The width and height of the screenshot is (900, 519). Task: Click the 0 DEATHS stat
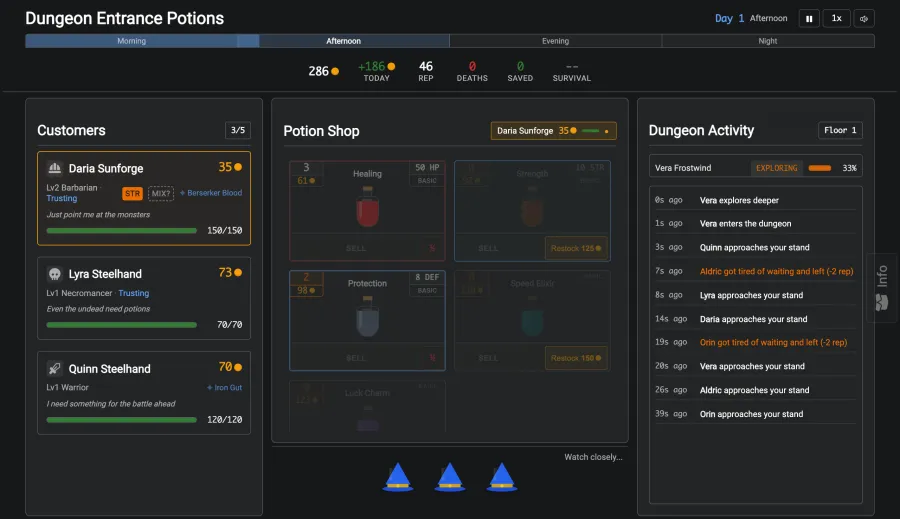(472, 71)
